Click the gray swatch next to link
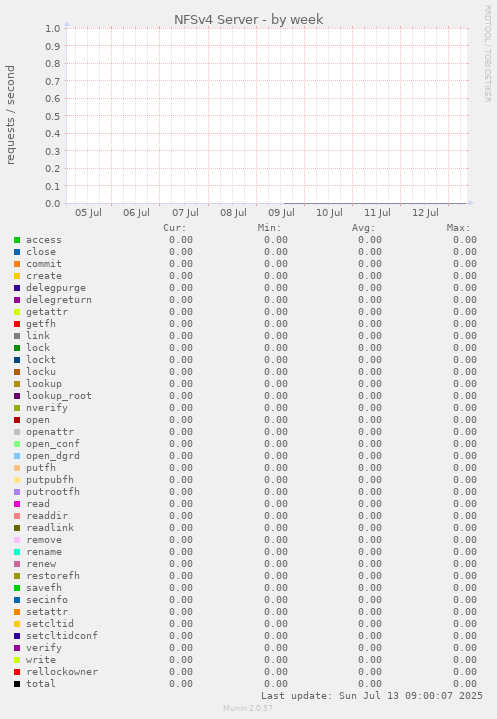Viewport: 497px width, 719px height. click(17, 336)
